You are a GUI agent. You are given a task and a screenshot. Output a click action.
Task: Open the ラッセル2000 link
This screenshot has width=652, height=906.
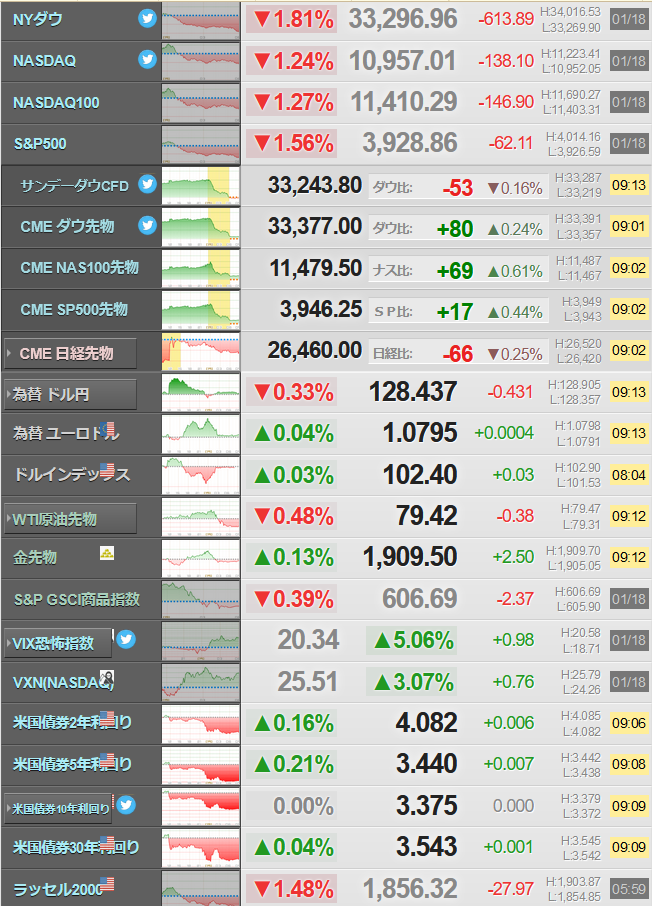pyautogui.click(x=58, y=889)
